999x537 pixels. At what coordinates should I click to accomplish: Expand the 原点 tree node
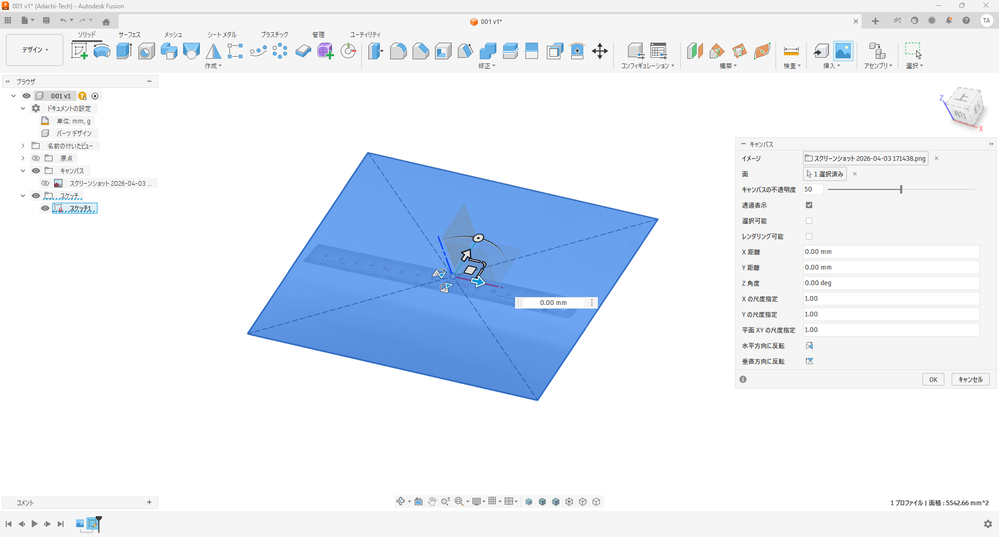[x=23, y=158]
